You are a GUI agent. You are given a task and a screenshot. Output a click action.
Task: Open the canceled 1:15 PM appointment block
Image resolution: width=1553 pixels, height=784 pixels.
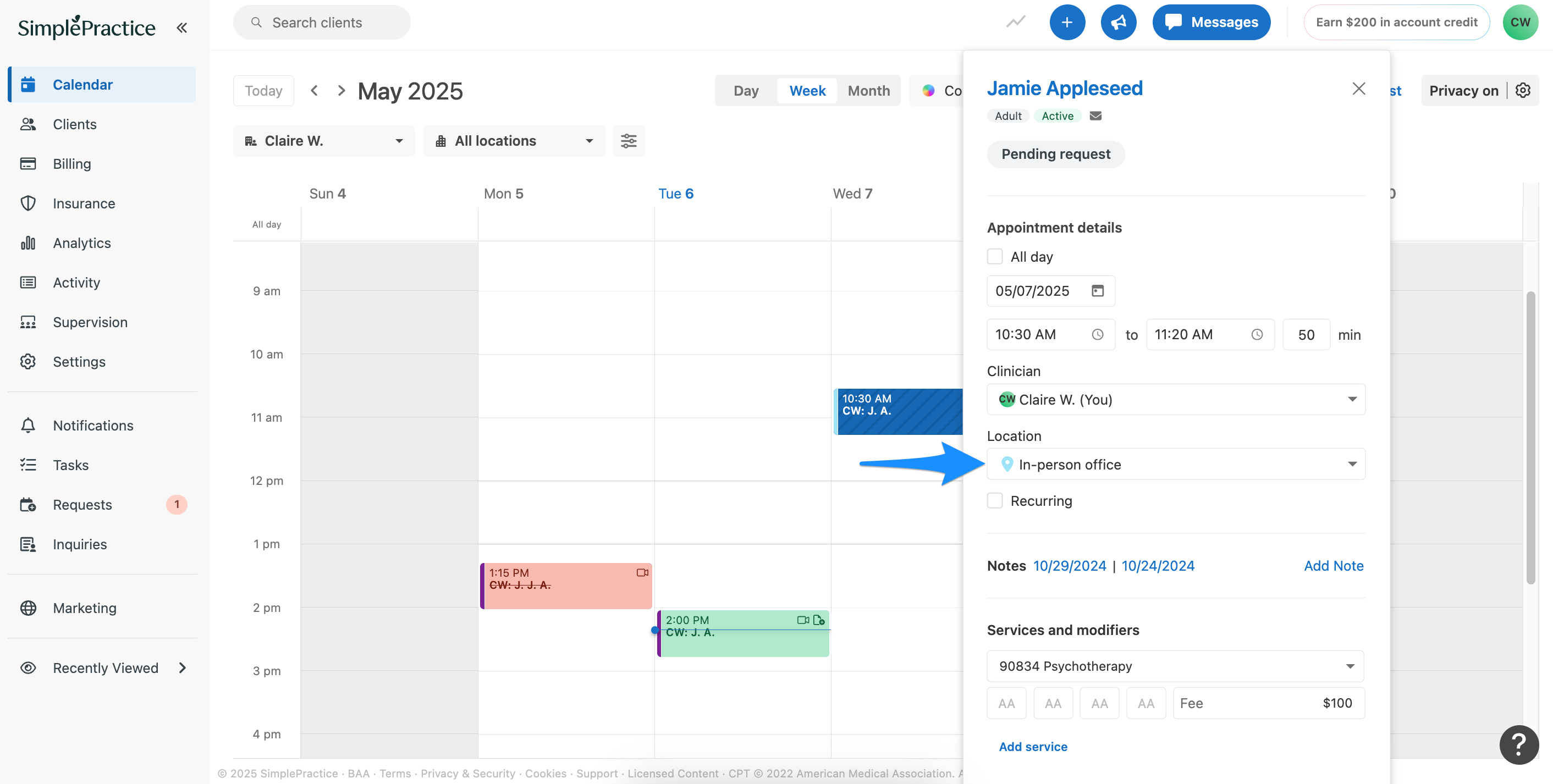point(565,586)
